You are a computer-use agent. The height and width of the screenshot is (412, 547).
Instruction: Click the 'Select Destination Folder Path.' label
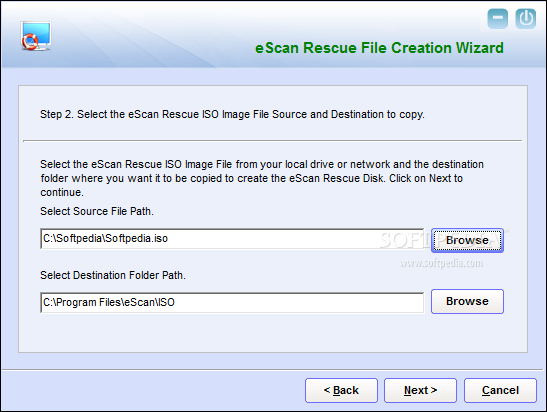[113, 275]
